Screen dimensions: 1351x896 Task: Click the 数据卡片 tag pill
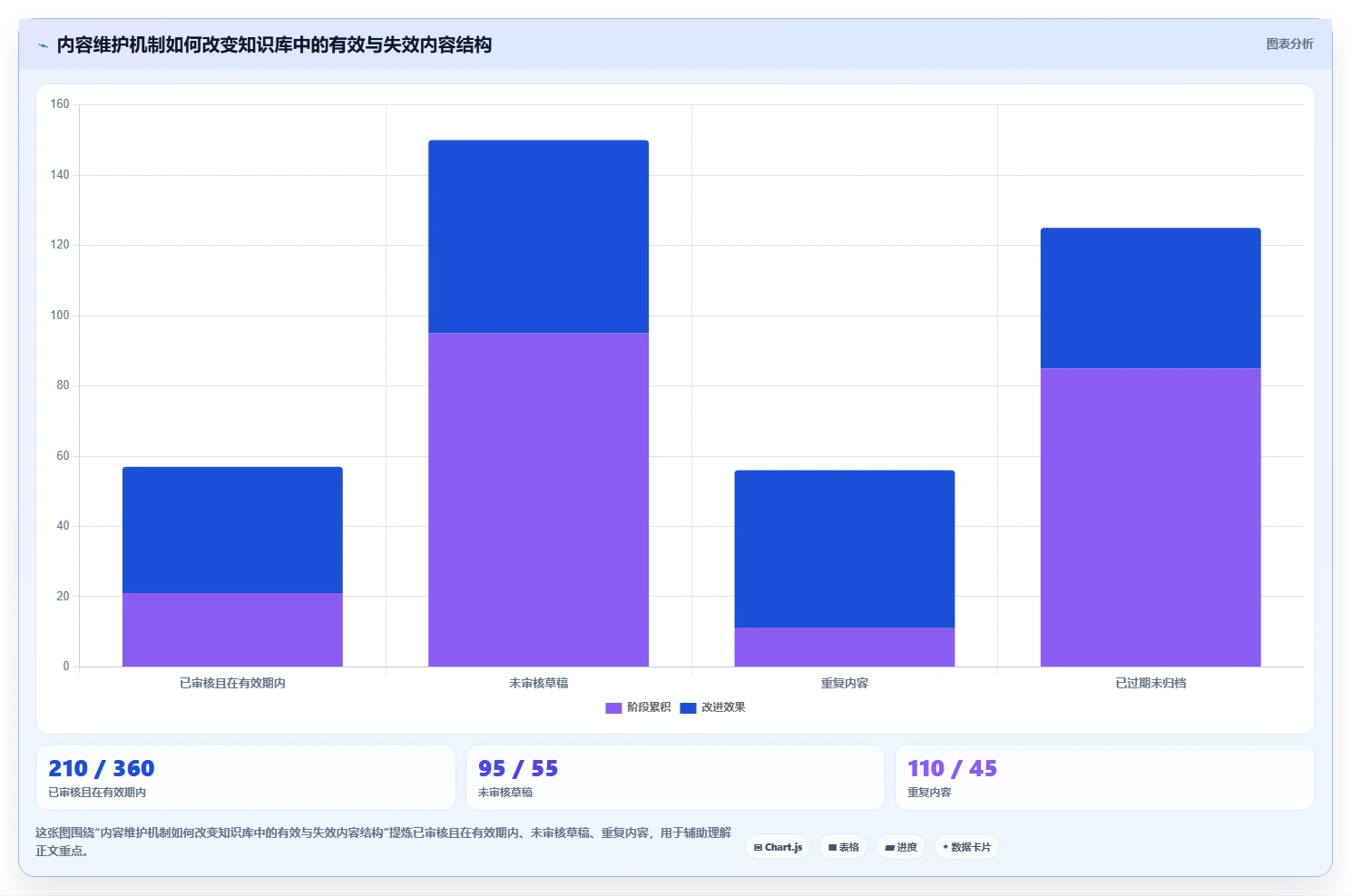pos(966,847)
